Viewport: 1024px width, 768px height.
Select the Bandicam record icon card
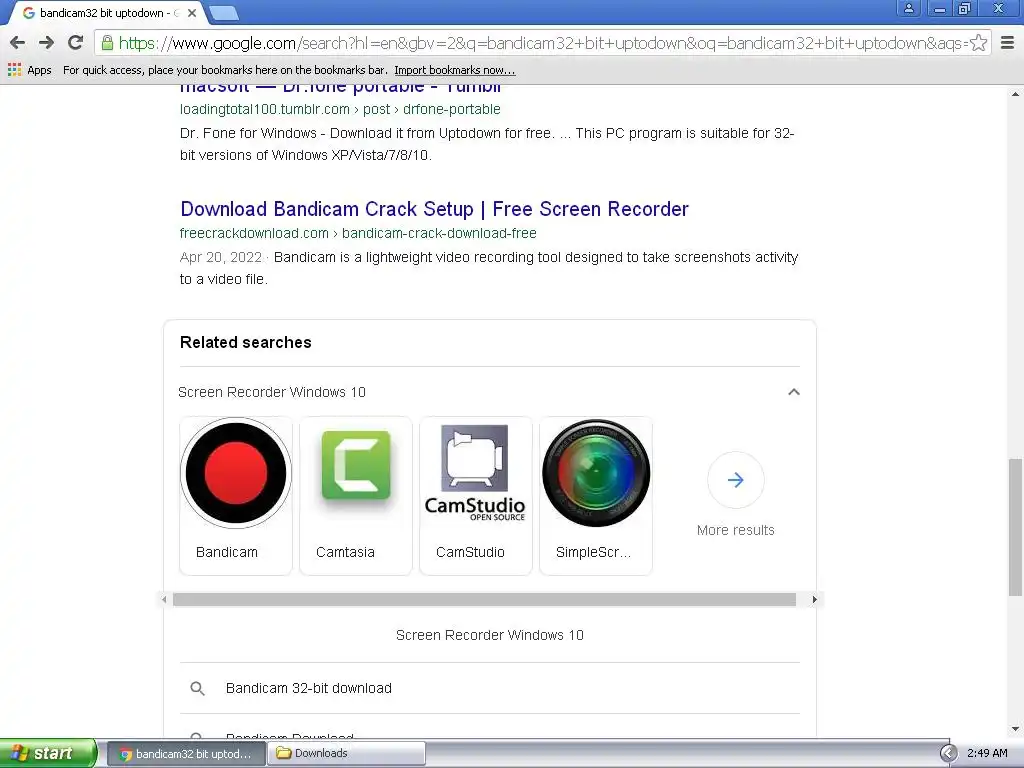pyautogui.click(x=236, y=496)
